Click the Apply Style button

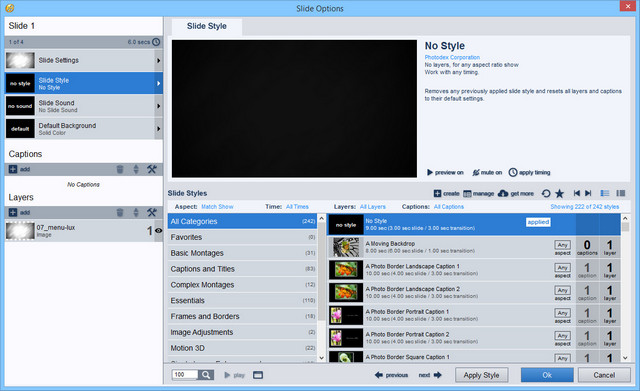pyautogui.click(x=482, y=375)
